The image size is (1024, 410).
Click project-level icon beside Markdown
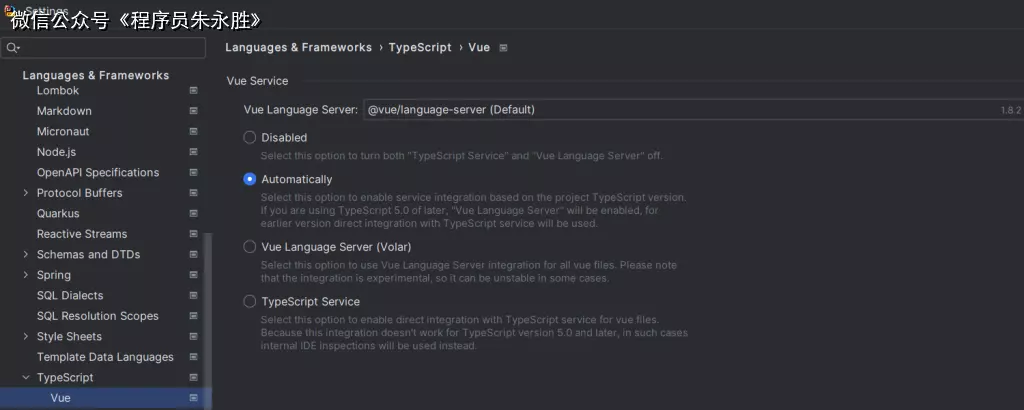193,111
